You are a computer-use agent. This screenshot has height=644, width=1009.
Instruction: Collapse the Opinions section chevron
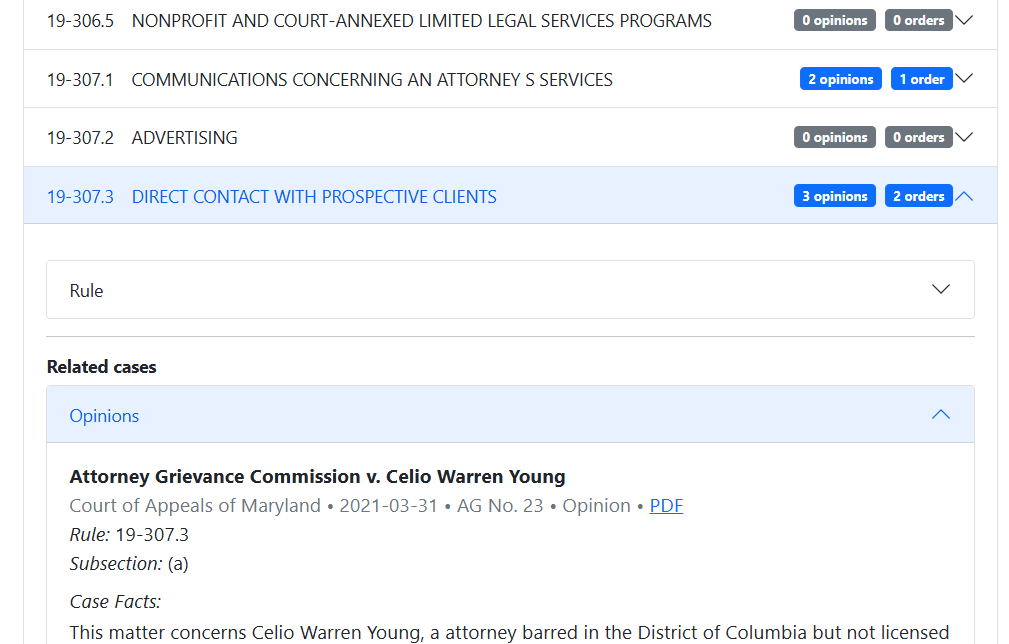pyautogui.click(x=940, y=415)
